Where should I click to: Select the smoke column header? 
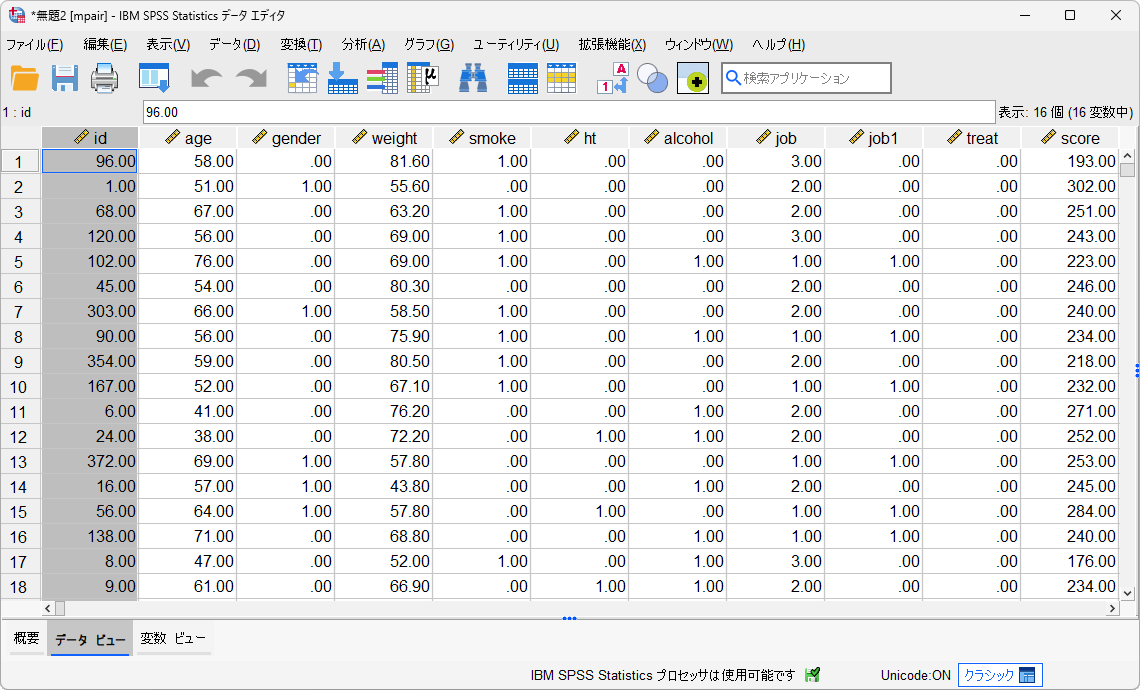pyautogui.click(x=482, y=138)
